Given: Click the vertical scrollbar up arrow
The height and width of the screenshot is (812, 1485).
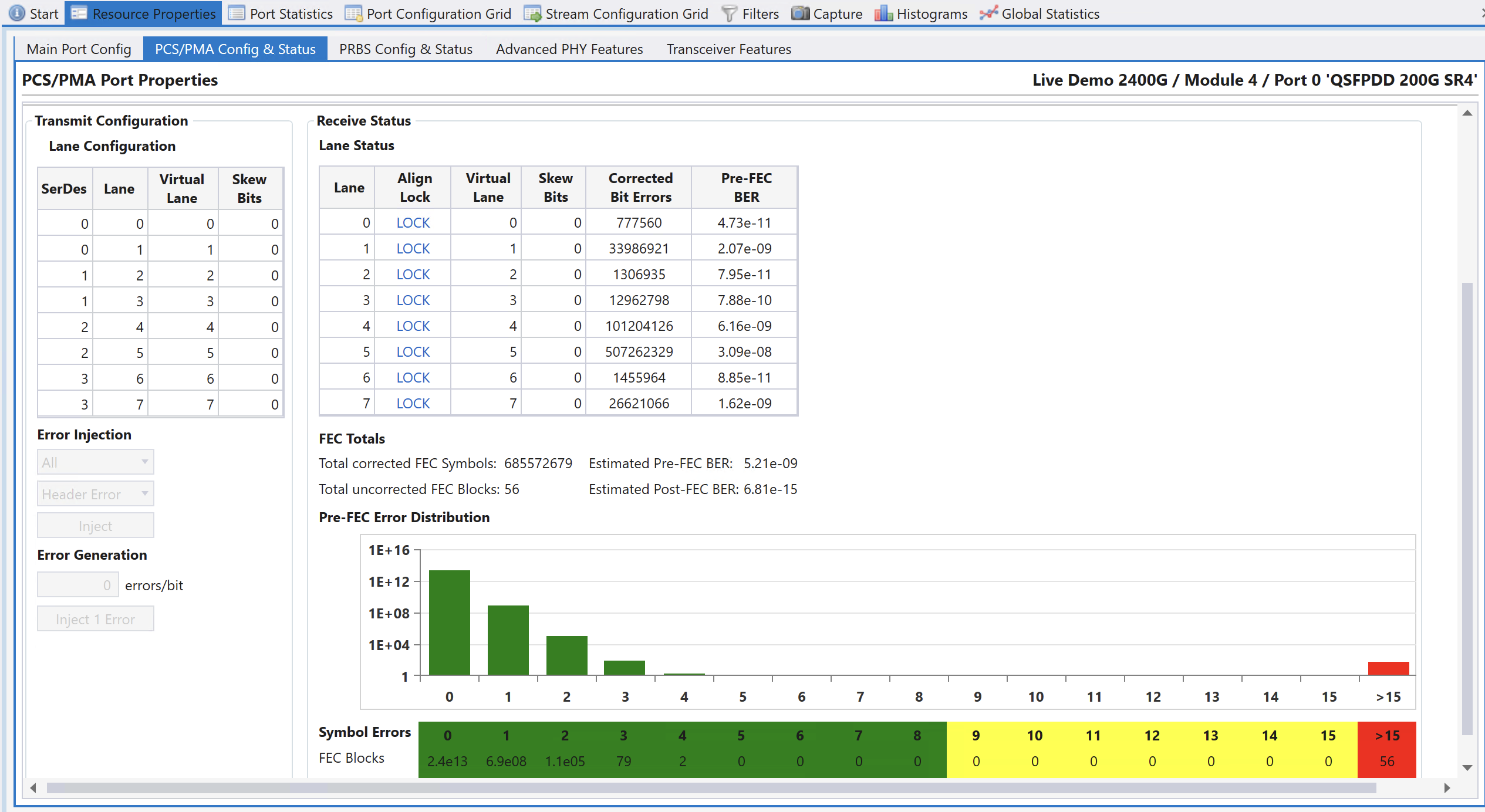Looking at the screenshot, I should 1467,113.
